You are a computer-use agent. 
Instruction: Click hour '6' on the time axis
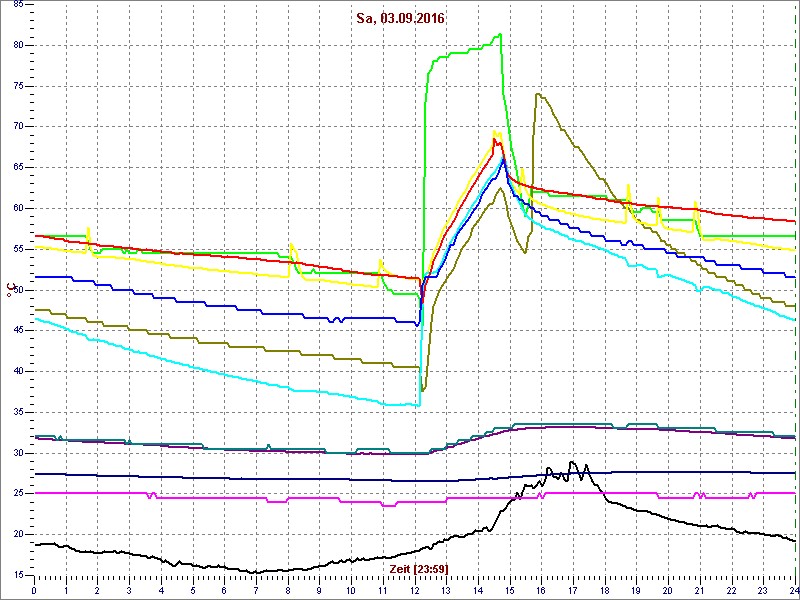[224, 590]
